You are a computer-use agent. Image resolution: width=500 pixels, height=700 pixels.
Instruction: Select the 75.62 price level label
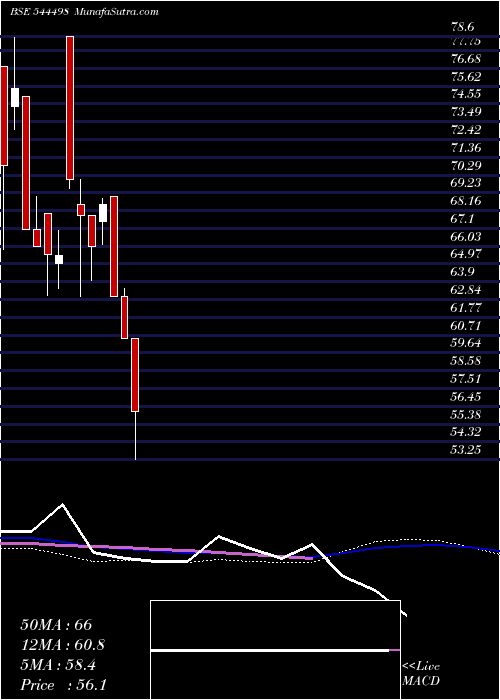(466, 77)
